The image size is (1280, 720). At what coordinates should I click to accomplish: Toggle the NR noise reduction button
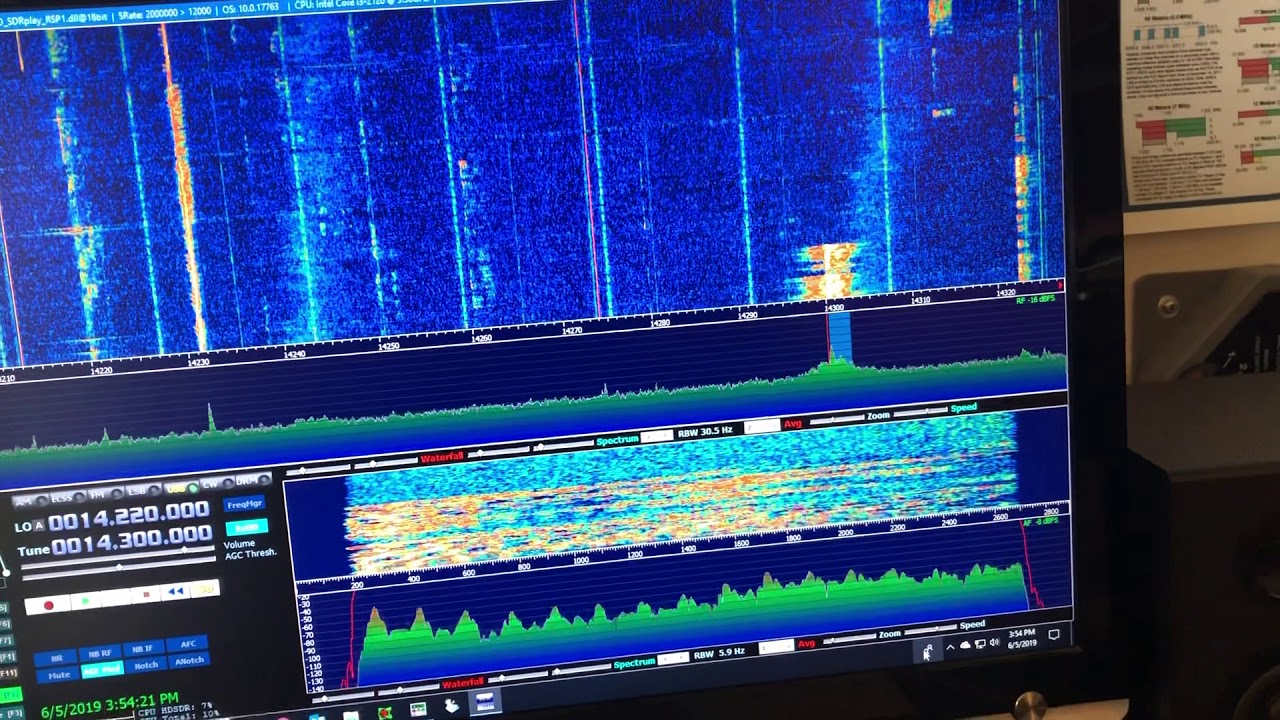point(57,658)
